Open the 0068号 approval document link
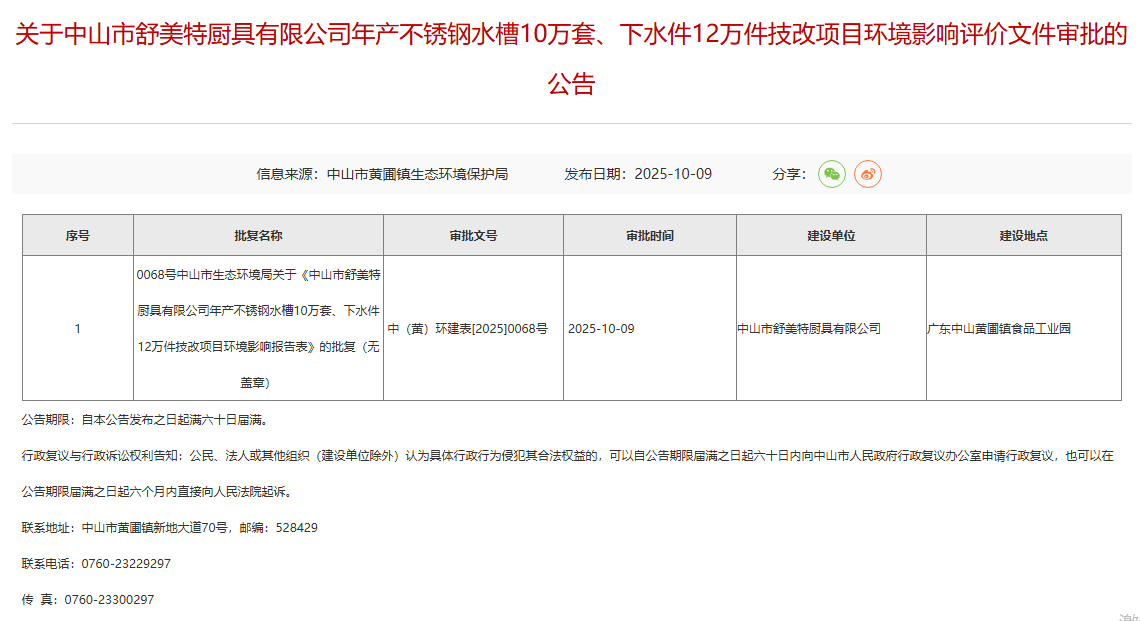 tap(258, 328)
